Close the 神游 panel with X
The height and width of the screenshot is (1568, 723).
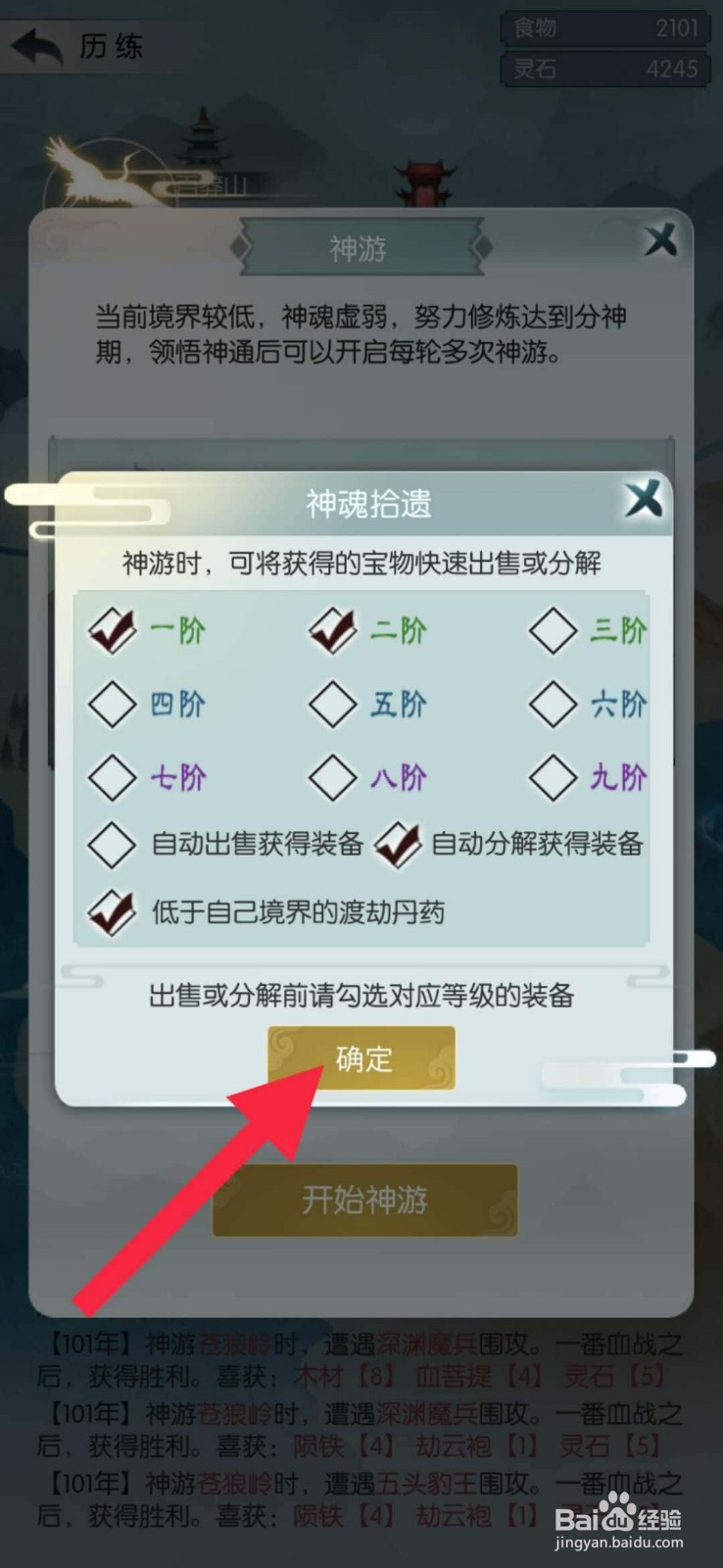(x=660, y=240)
